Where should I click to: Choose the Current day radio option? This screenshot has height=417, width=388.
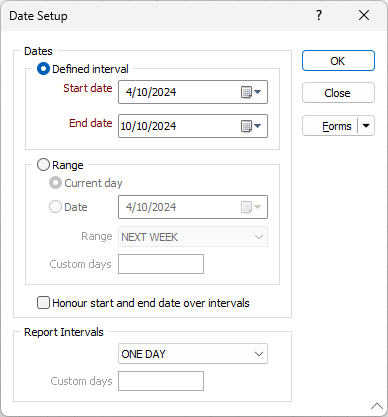55,183
